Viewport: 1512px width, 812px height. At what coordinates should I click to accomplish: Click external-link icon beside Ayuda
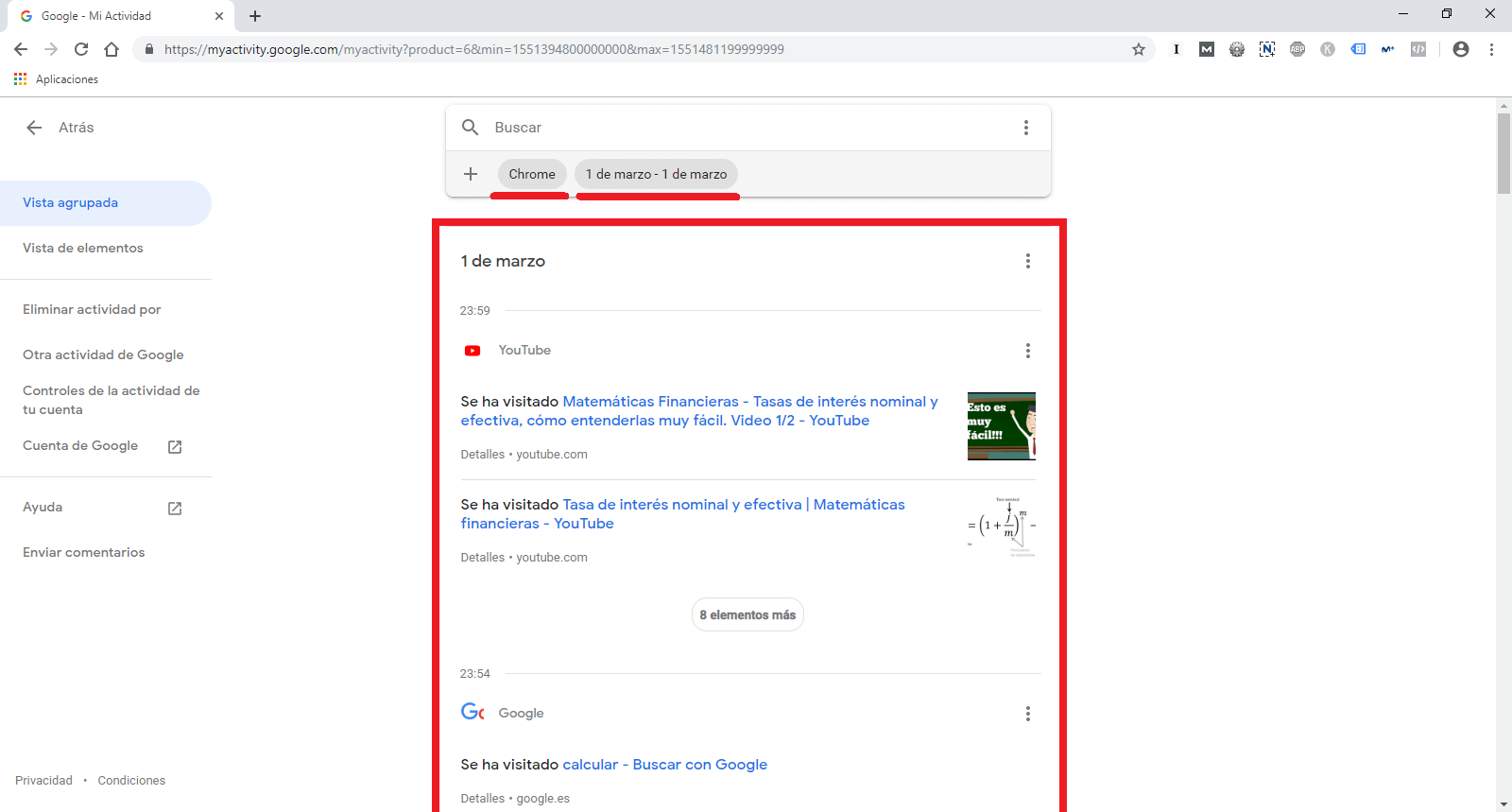(x=175, y=509)
